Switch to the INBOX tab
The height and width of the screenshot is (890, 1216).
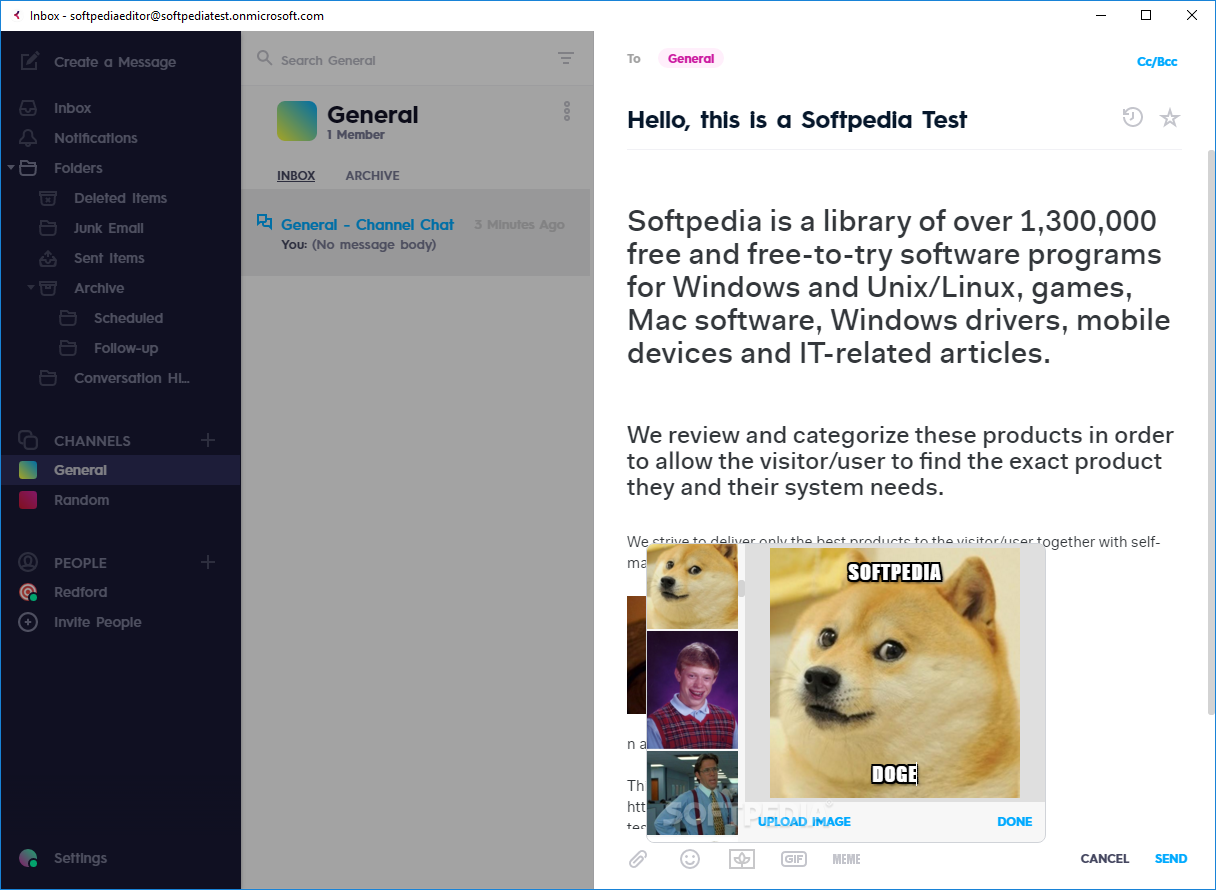pyautogui.click(x=296, y=176)
